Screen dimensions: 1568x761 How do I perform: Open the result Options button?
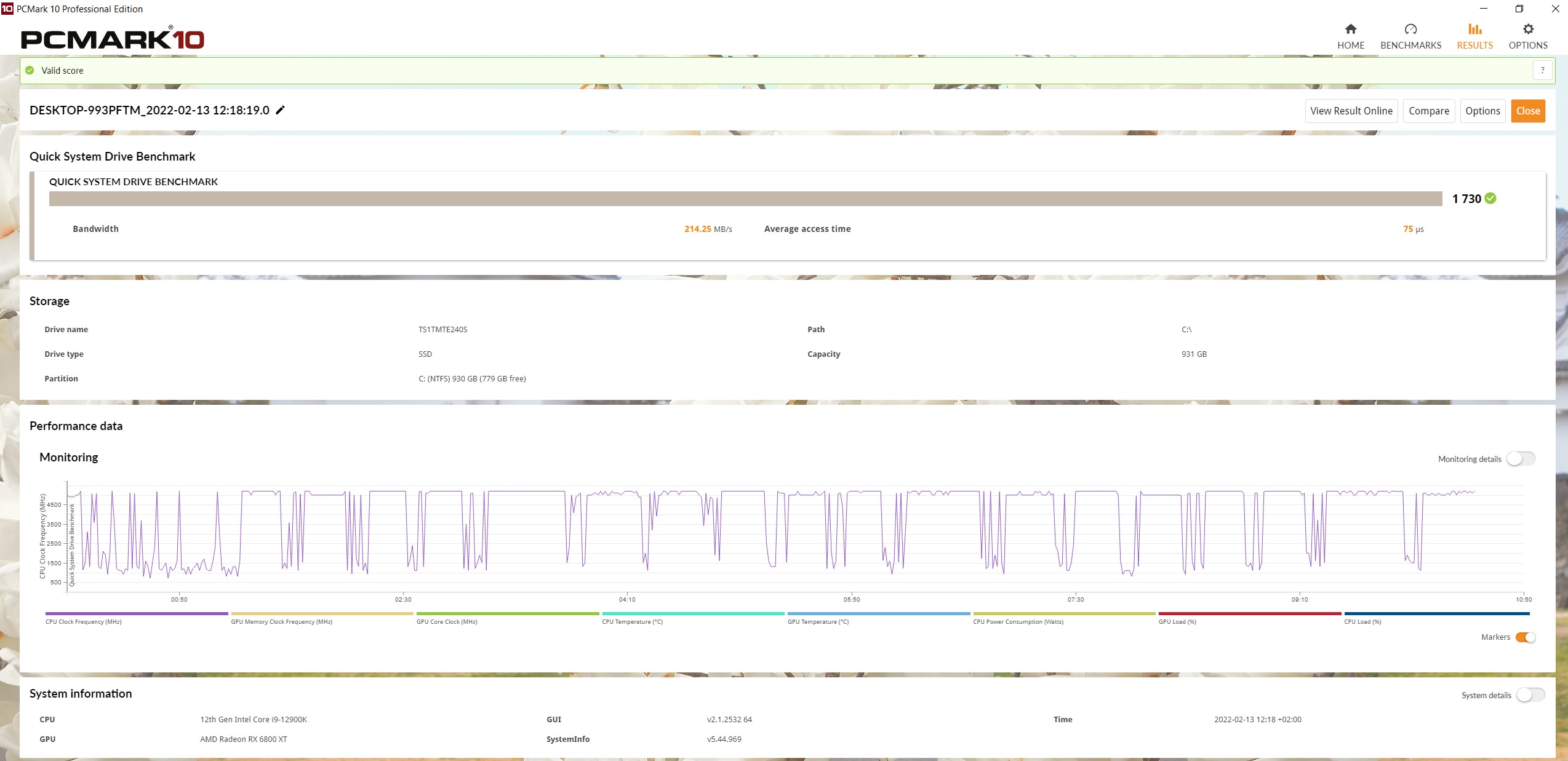[1482, 111]
